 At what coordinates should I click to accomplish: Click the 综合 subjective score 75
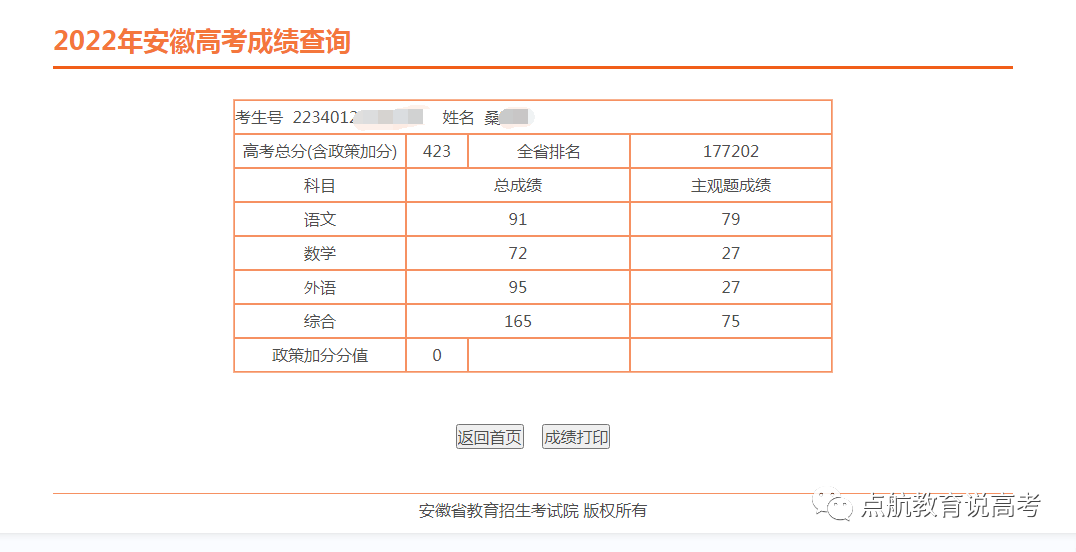click(731, 321)
